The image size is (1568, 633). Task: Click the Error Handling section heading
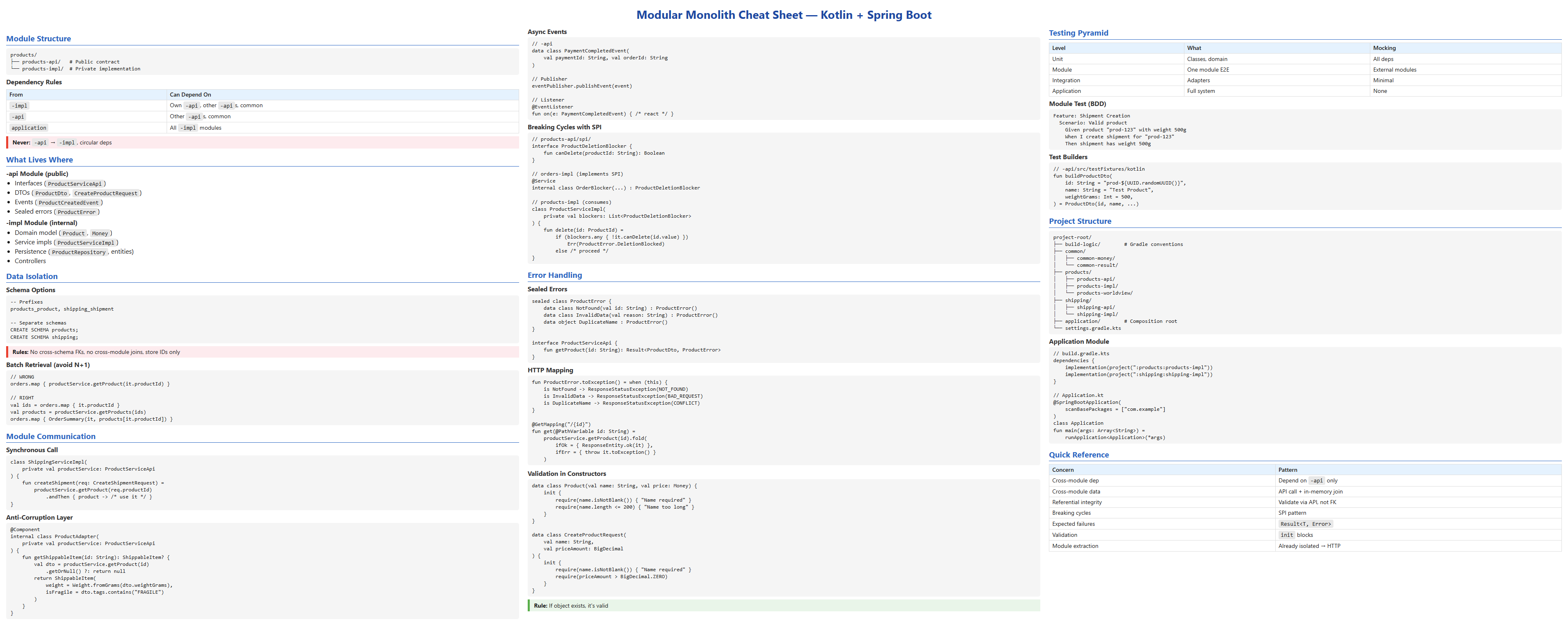[554, 275]
